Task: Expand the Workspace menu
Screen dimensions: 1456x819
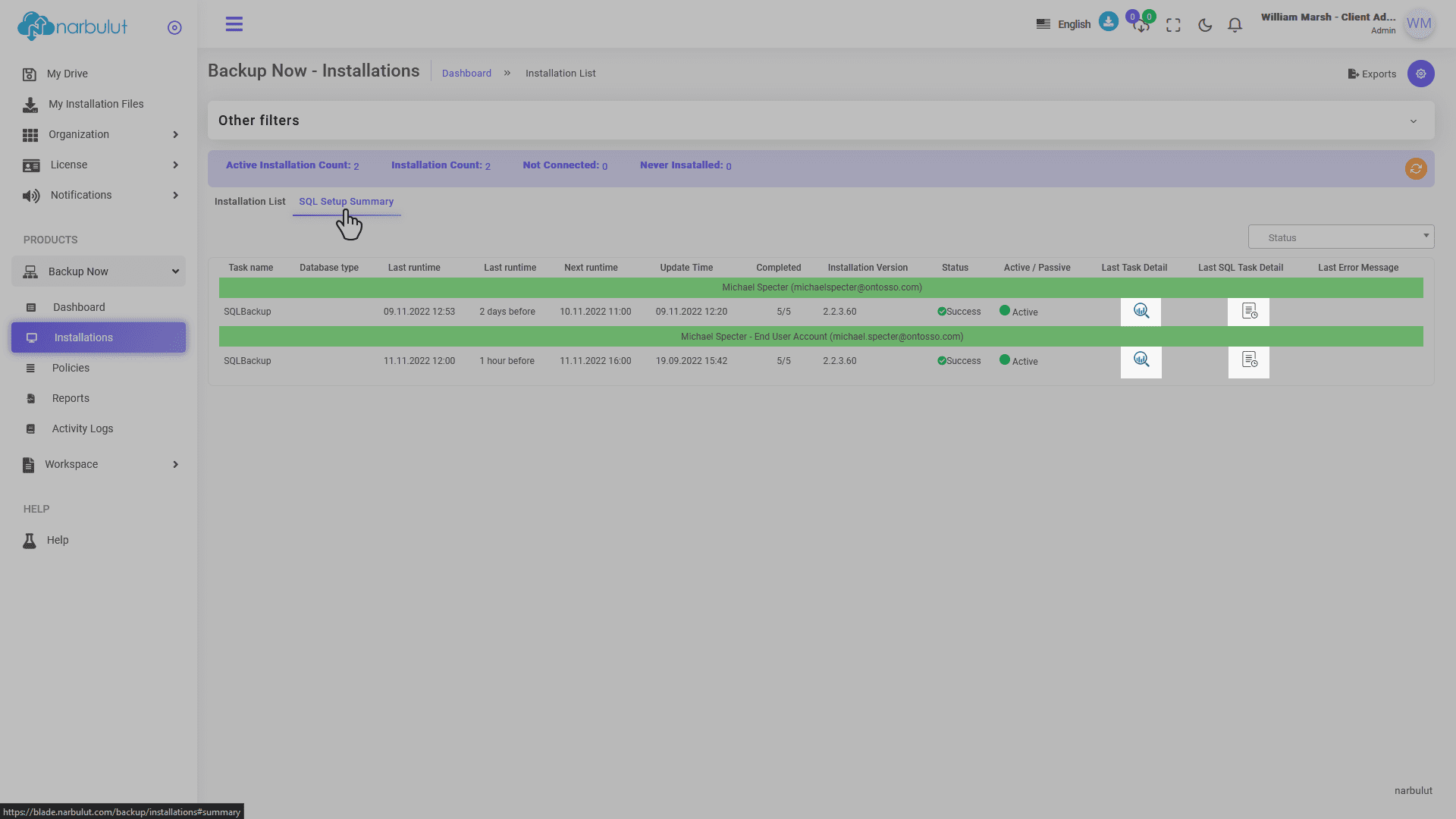Action: [99, 464]
